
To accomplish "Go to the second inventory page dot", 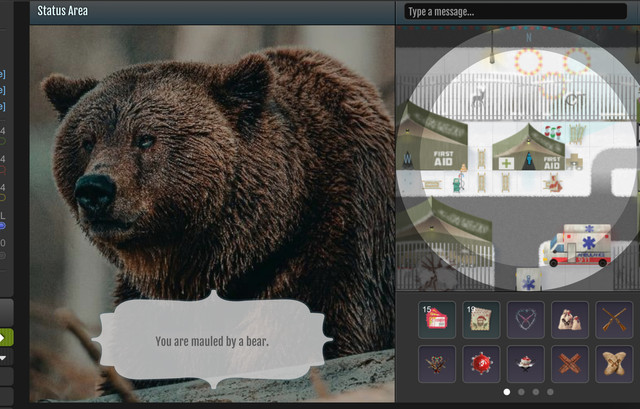I will 521,392.
